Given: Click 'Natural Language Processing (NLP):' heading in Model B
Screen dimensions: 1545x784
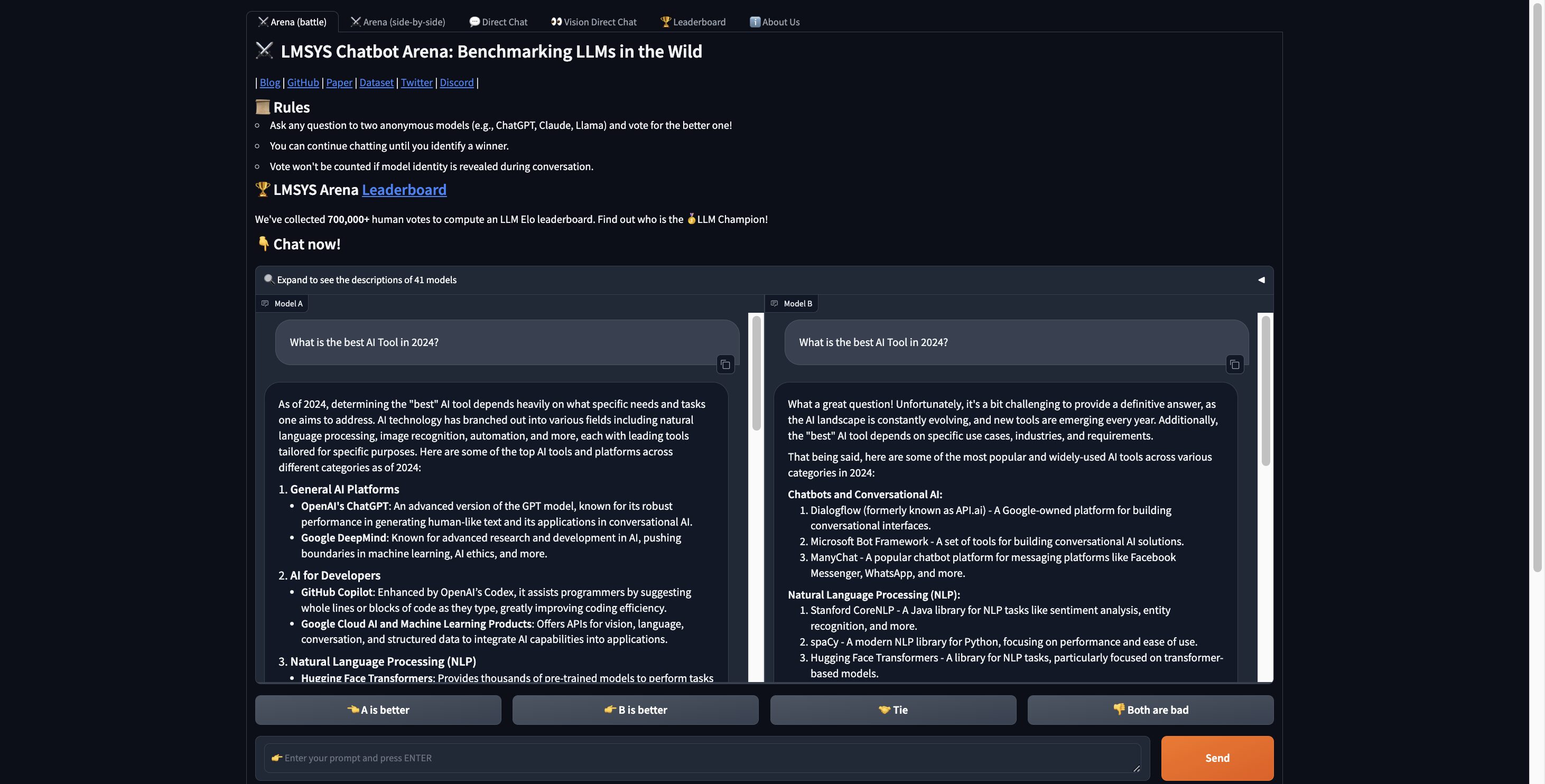Looking at the screenshot, I should [874, 594].
